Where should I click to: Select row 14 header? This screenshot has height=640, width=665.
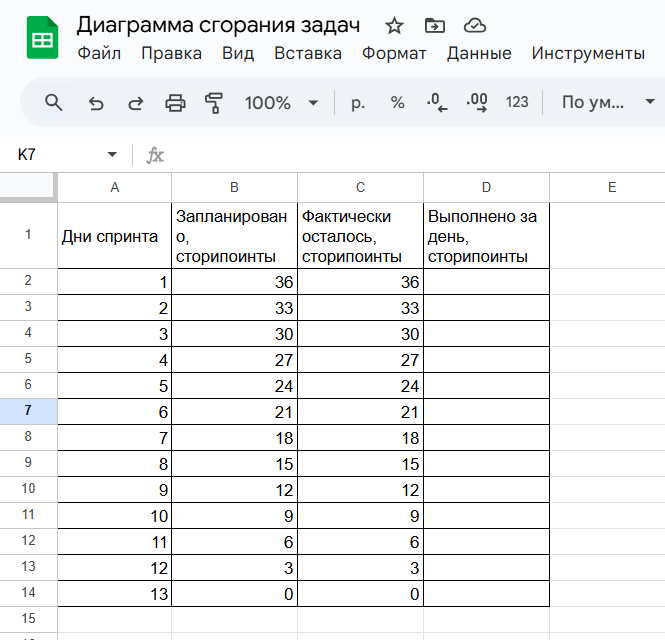pos(28,592)
